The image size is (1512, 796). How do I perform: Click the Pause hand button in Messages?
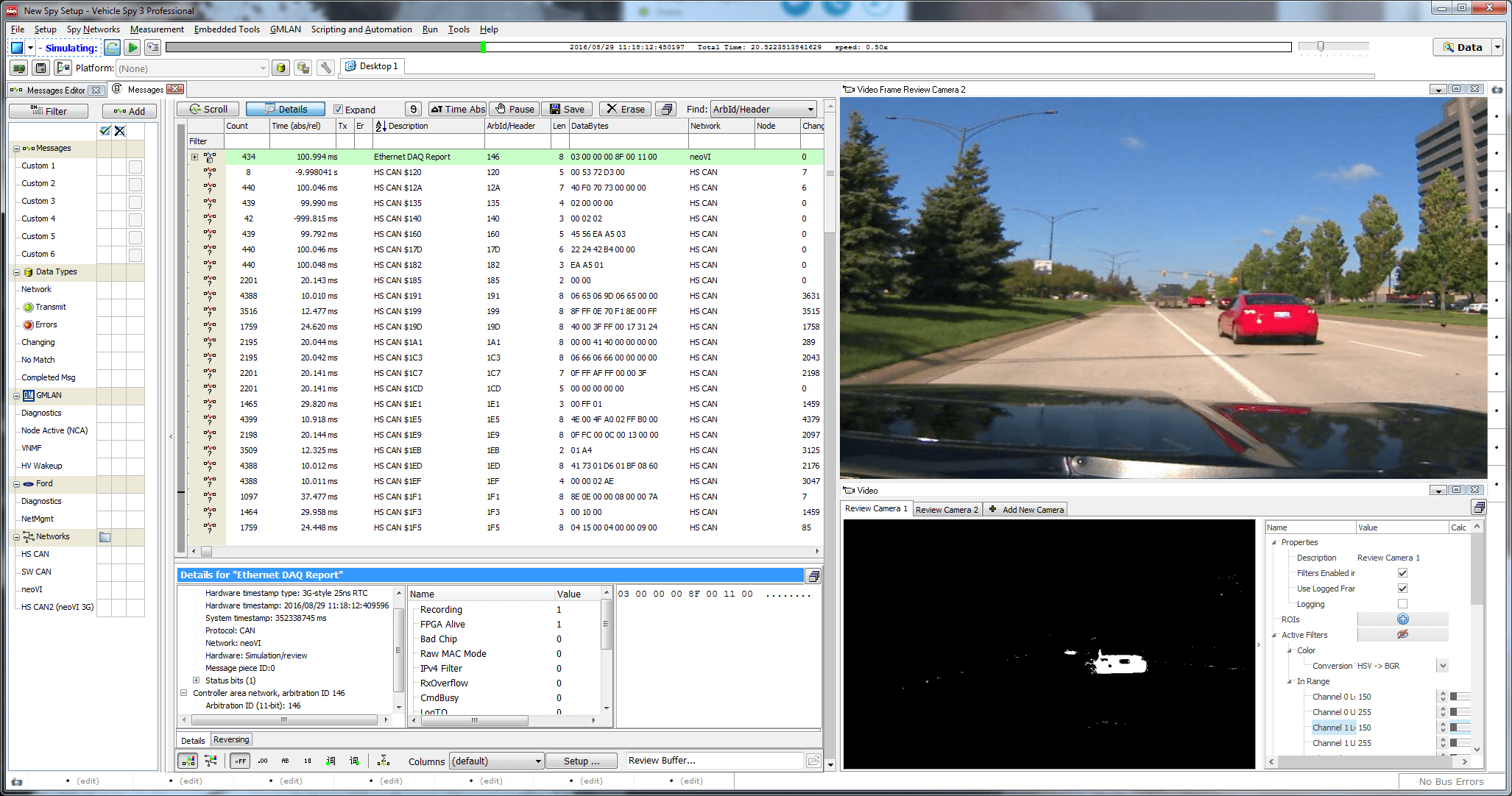pyautogui.click(x=515, y=109)
